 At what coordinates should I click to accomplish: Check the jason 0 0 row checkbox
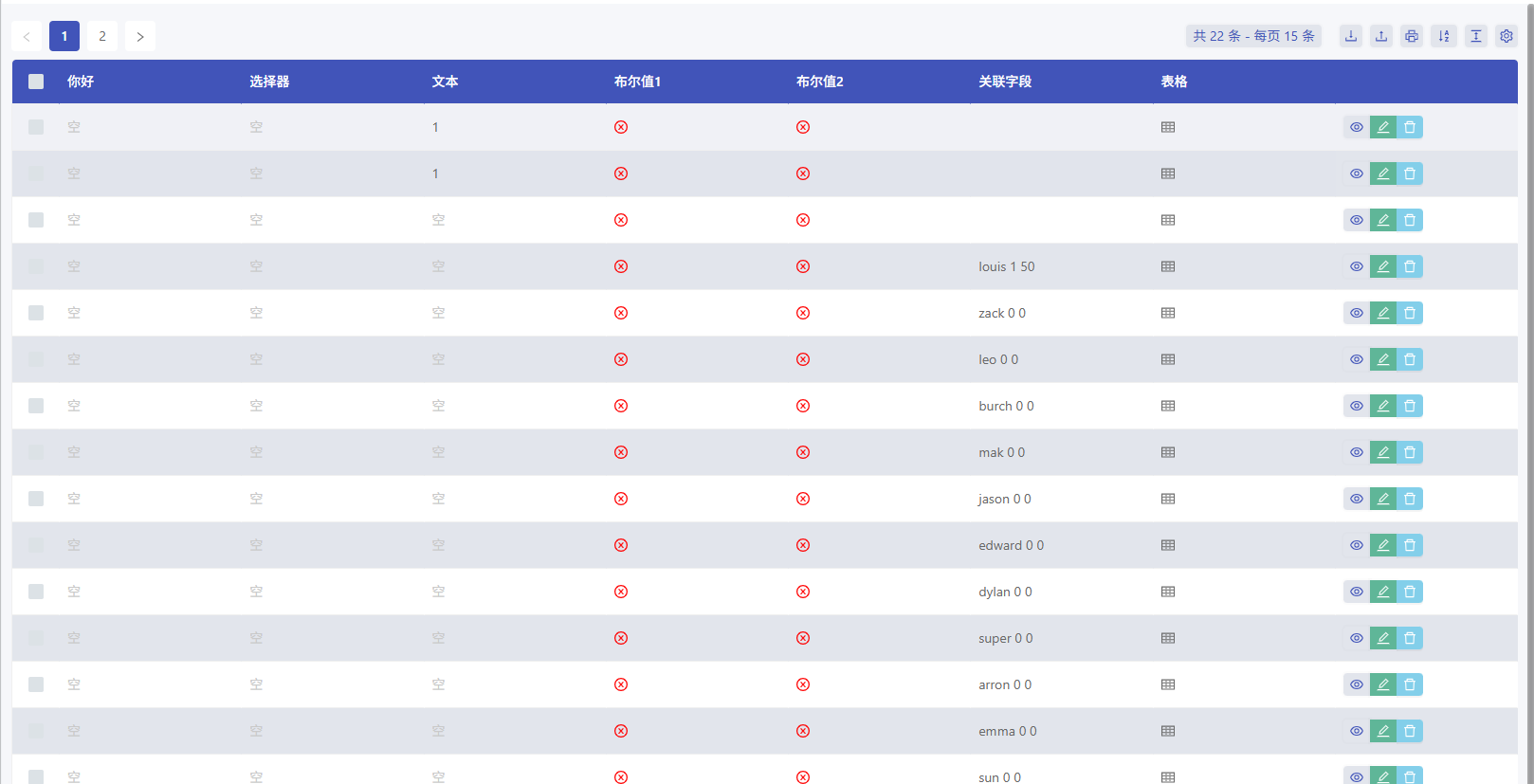click(x=36, y=499)
